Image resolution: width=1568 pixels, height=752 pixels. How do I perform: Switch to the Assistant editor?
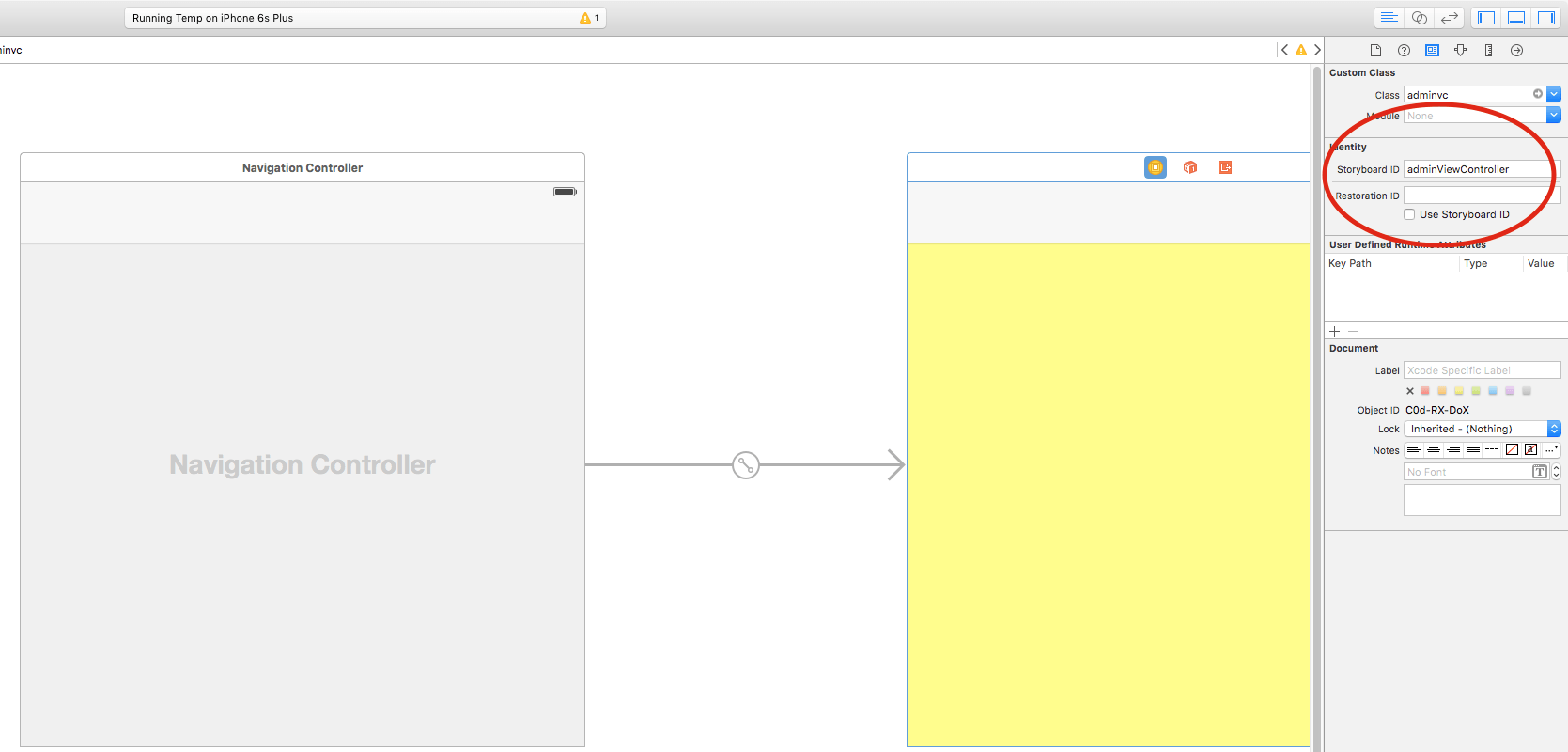click(1420, 18)
